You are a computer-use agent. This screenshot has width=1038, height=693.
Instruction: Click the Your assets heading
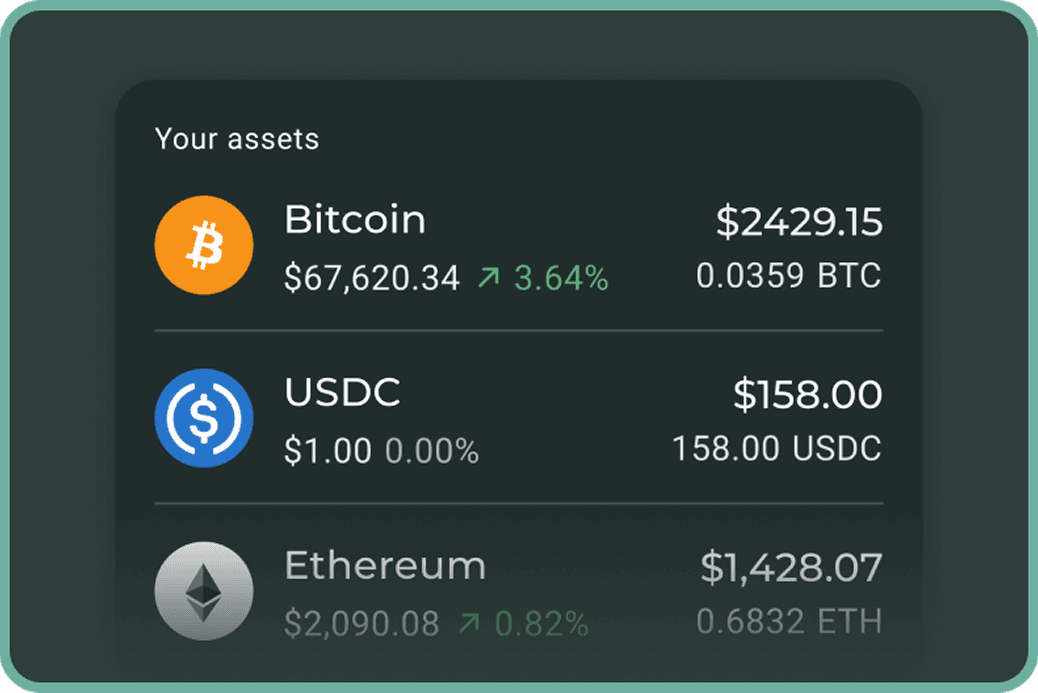[x=236, y=139]
